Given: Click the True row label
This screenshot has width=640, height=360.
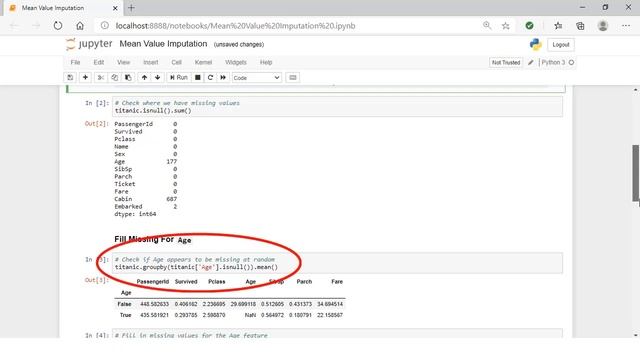Looking at the screenshot, I should [125, 315].
